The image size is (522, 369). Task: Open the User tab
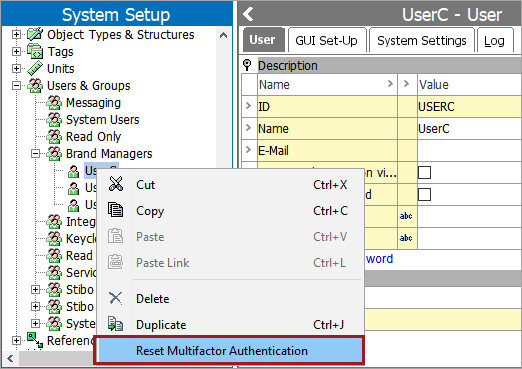[x=263, y=40]
